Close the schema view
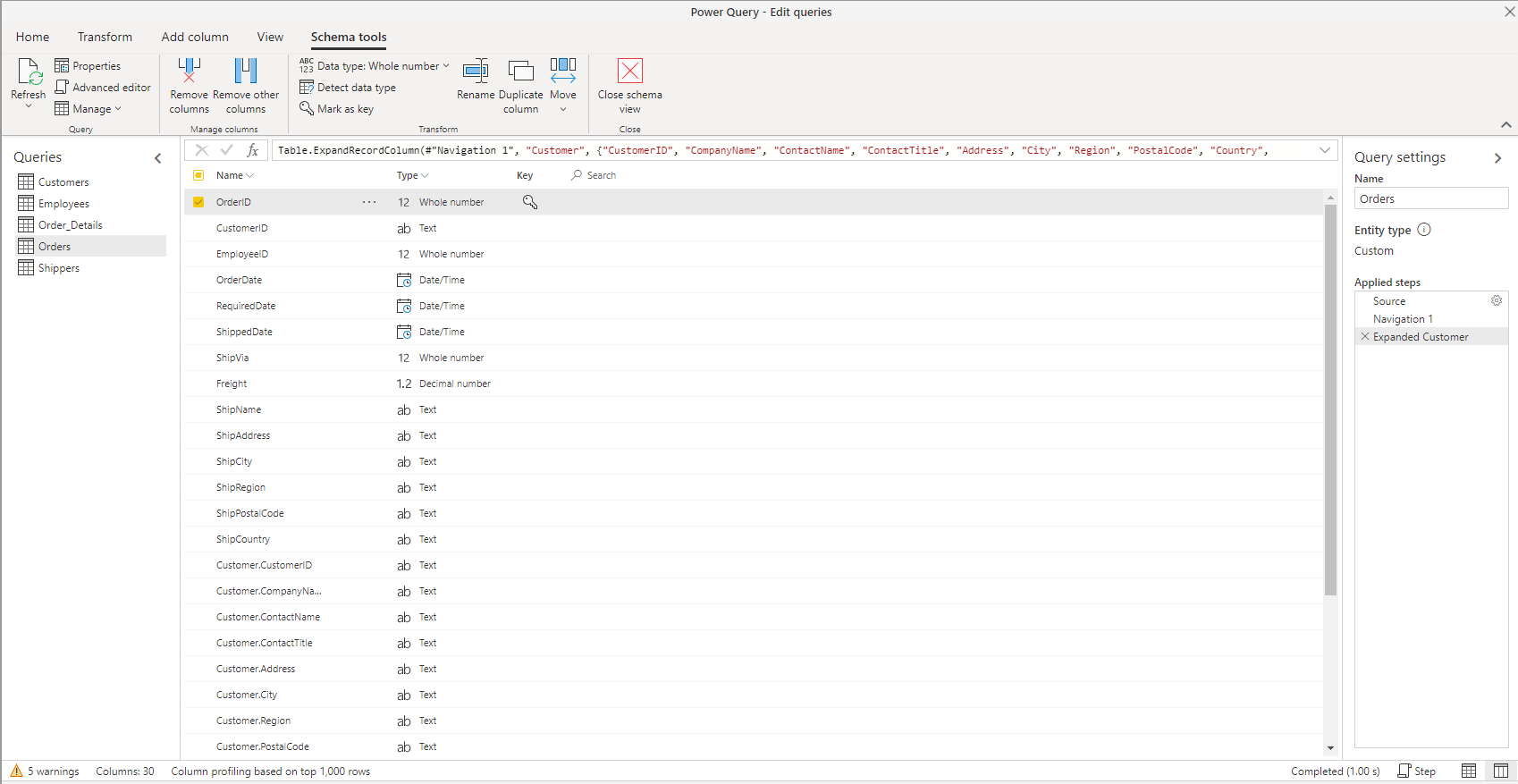The width and height of the screenshot is (1518, 784). point(630,72)
